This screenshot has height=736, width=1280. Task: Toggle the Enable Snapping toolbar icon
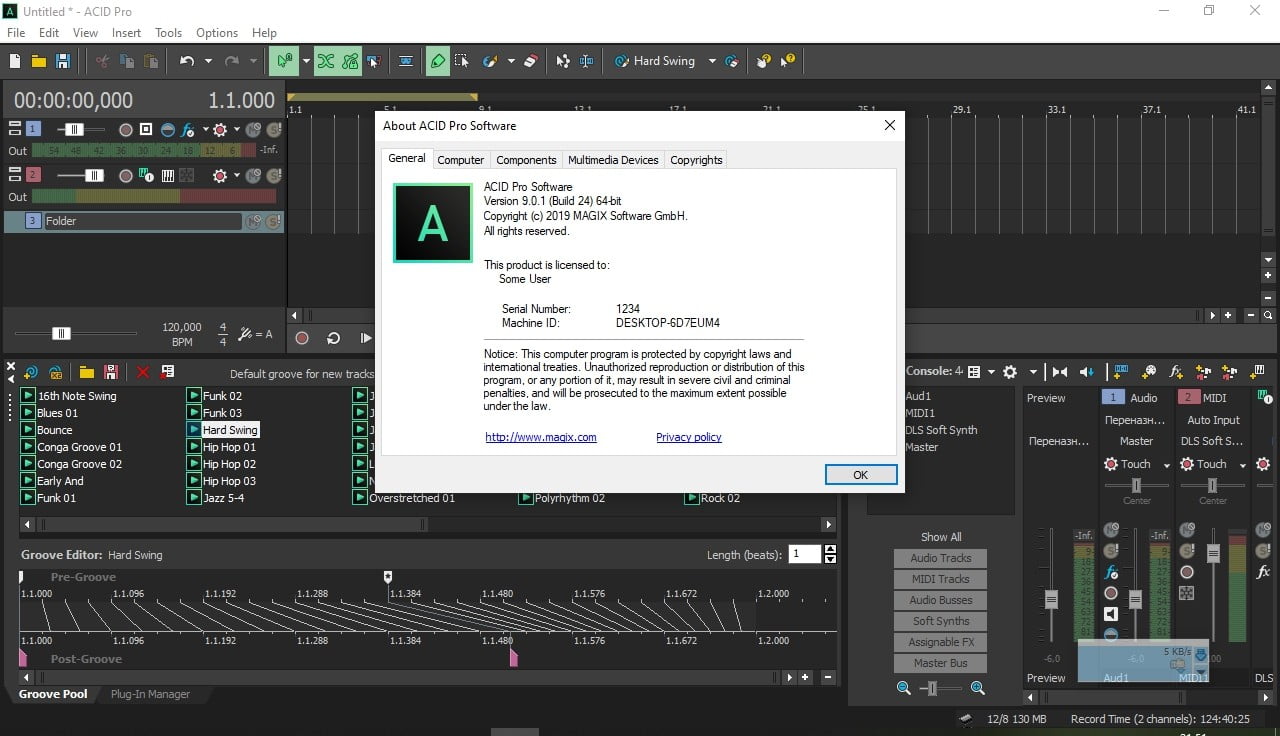pos(284,61)
